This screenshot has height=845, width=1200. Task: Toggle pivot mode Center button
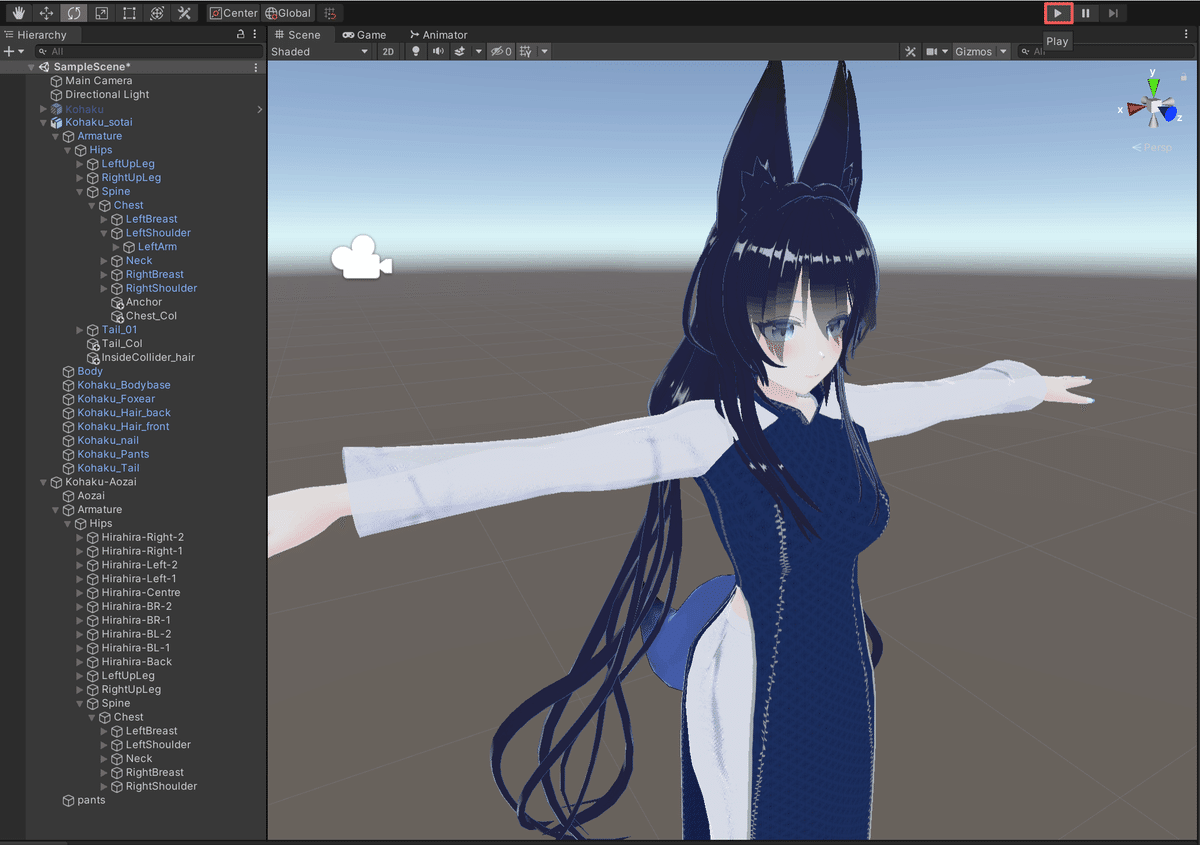click(x=234, y=13)
